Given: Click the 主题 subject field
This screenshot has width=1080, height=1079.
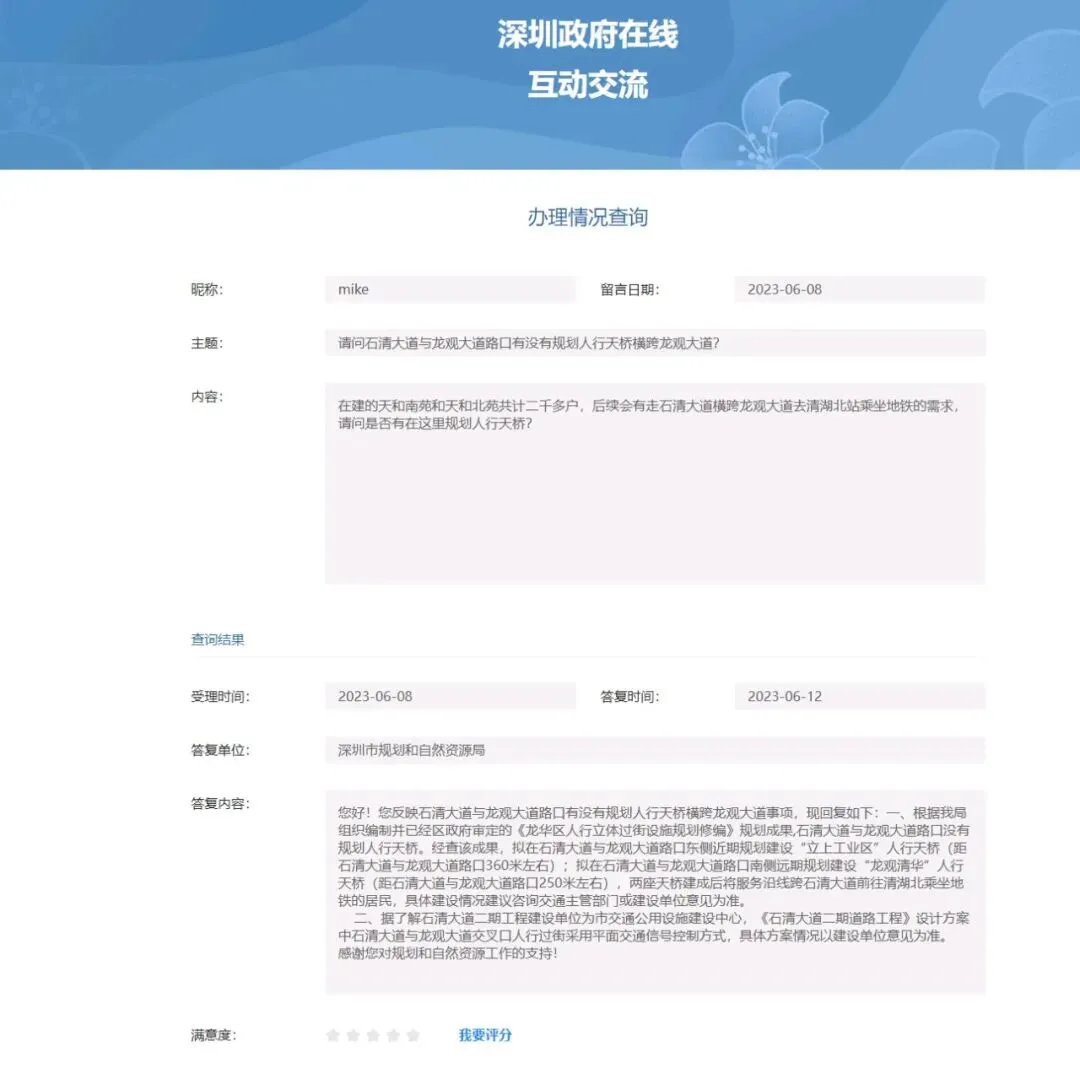Looking at the screenshot, I should 655,343.
